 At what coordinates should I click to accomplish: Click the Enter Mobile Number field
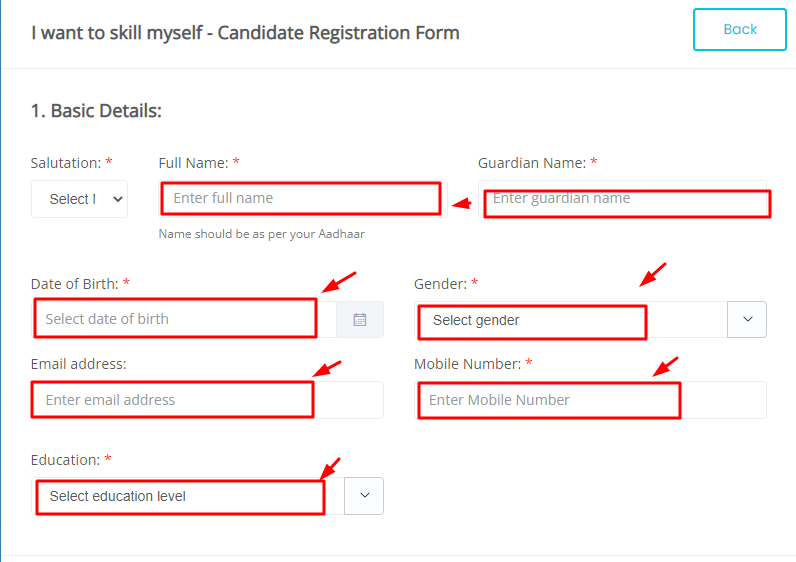coord(590,400)
